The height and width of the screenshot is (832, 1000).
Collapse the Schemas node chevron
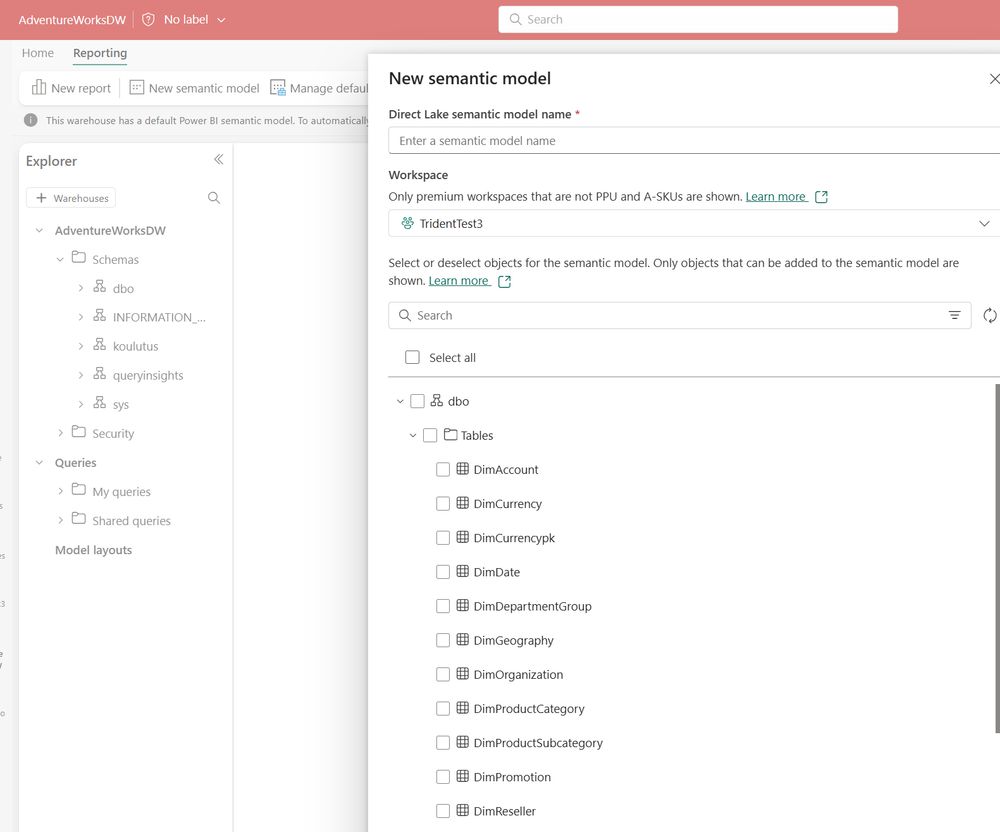pos(60,259)
